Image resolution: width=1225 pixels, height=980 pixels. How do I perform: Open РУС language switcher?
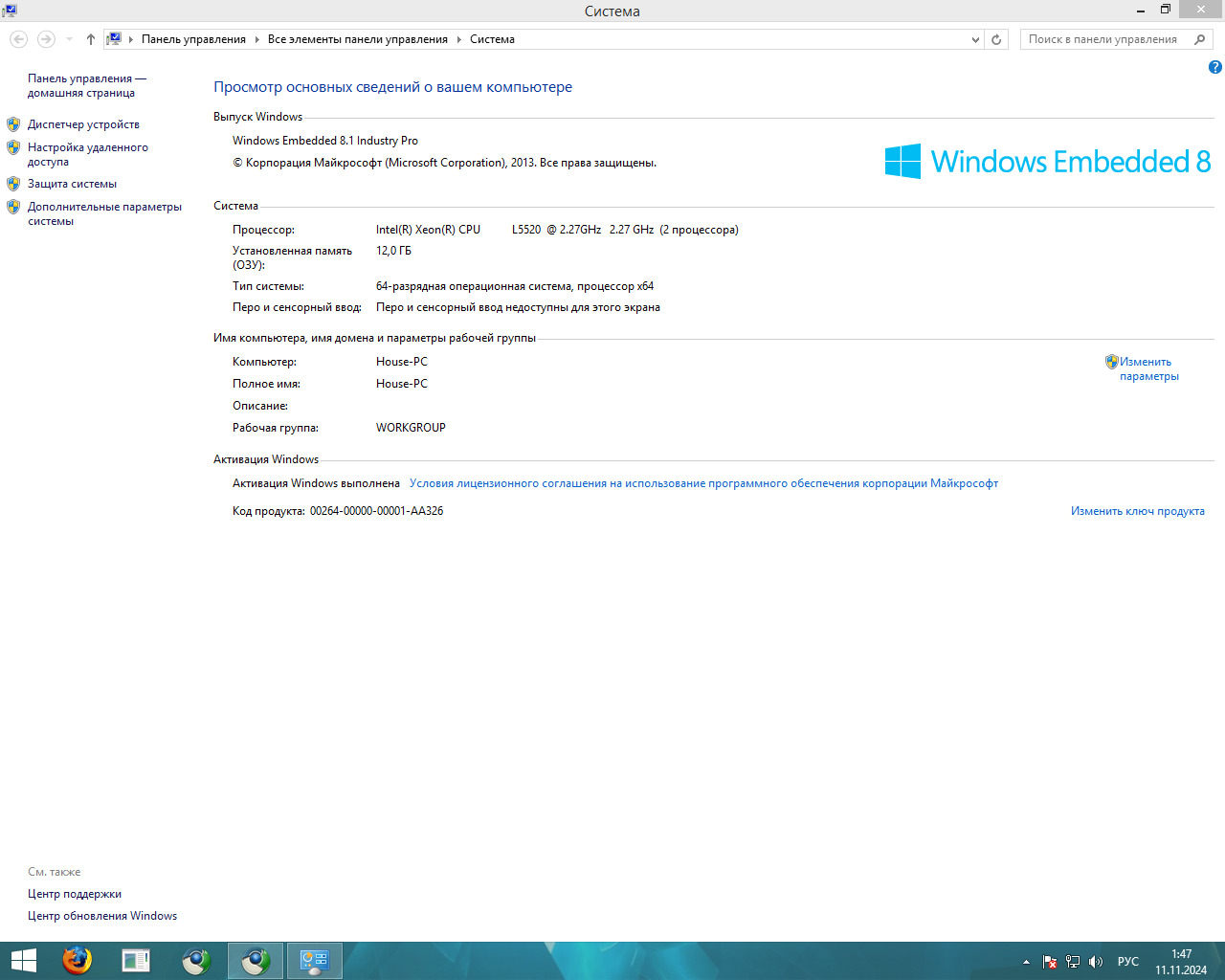pyautogui.click(x=1127, y=962)
